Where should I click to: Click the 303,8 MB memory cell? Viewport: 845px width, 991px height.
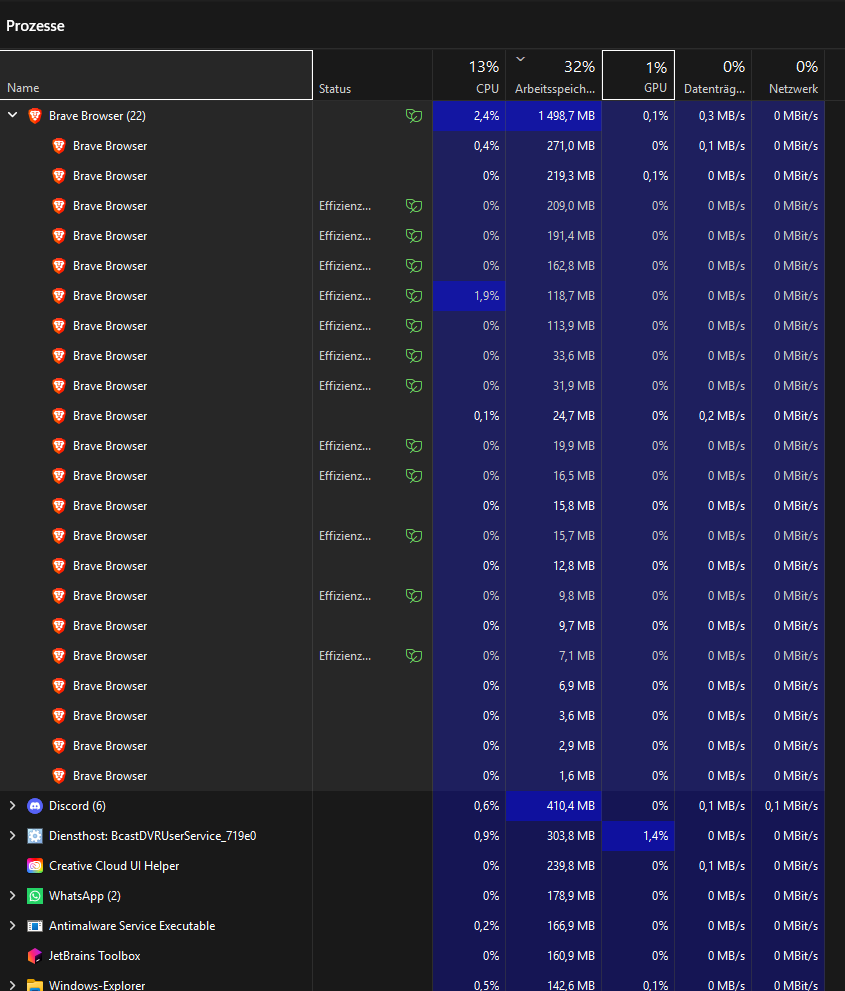pos(554,836)
